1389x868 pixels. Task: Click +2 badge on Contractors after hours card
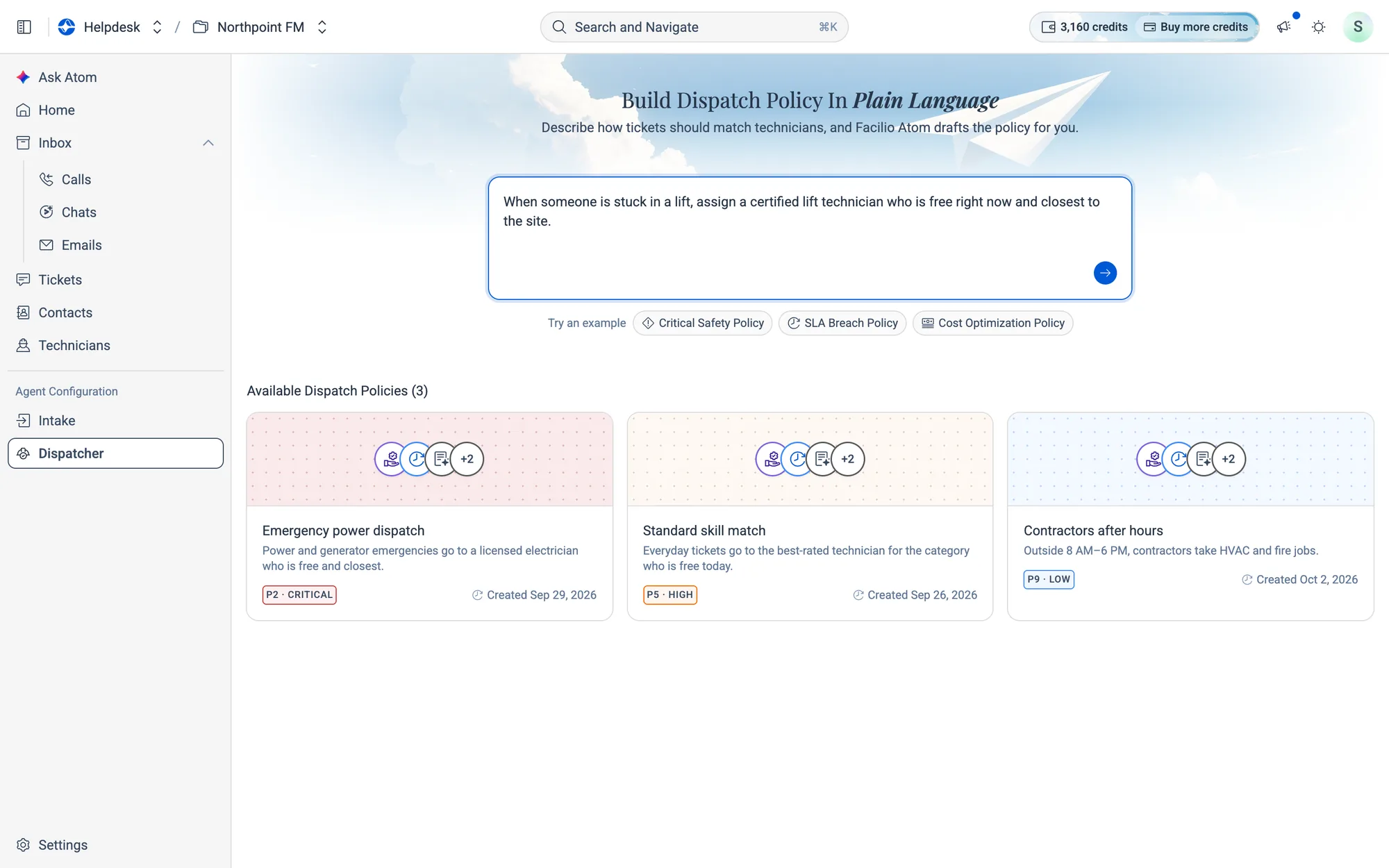1229,459
